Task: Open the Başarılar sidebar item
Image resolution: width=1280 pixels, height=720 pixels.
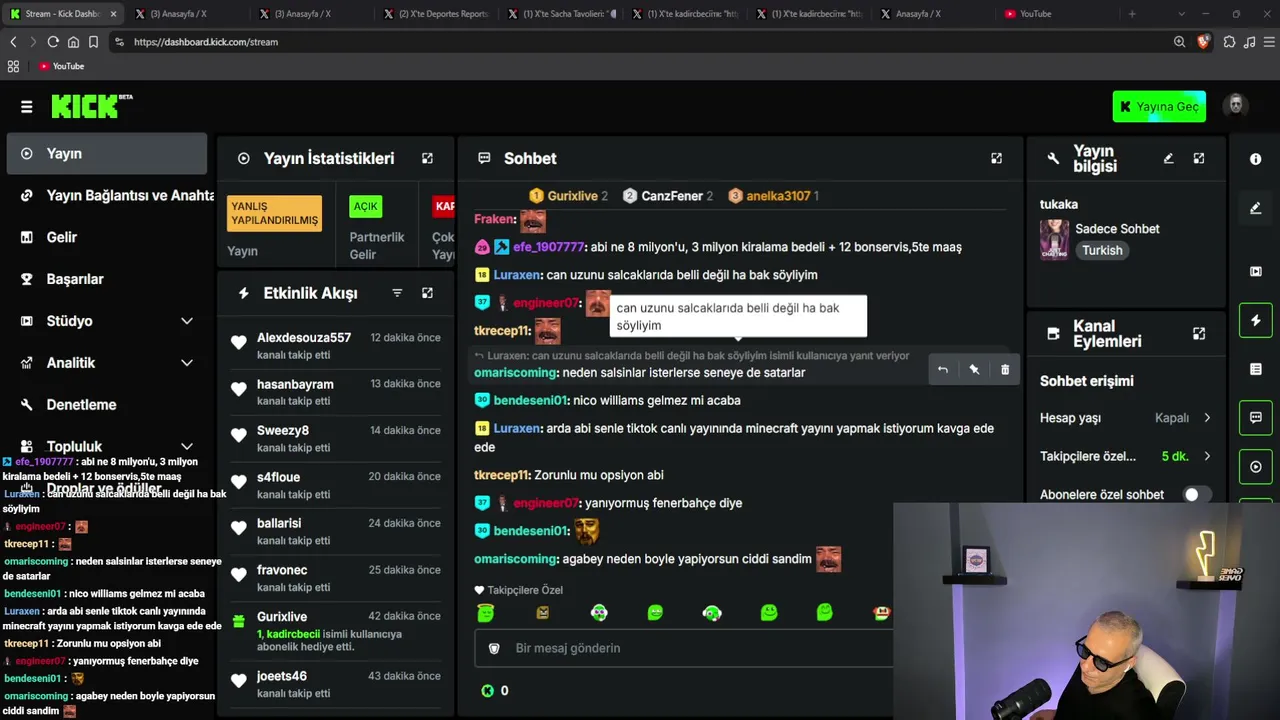Action: pos(107,279)
